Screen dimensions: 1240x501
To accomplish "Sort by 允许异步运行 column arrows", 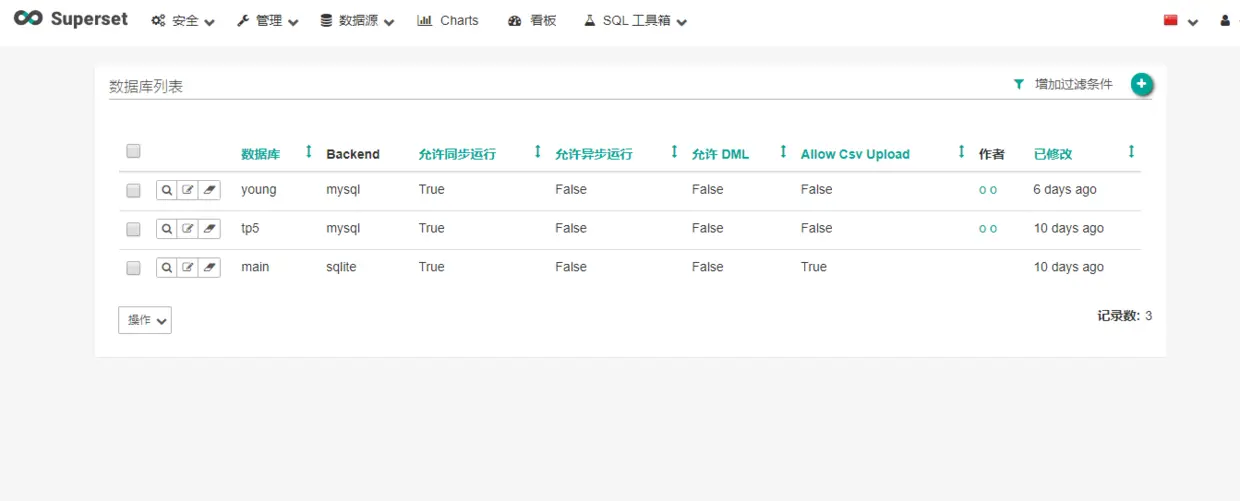I will coord(674,152).
